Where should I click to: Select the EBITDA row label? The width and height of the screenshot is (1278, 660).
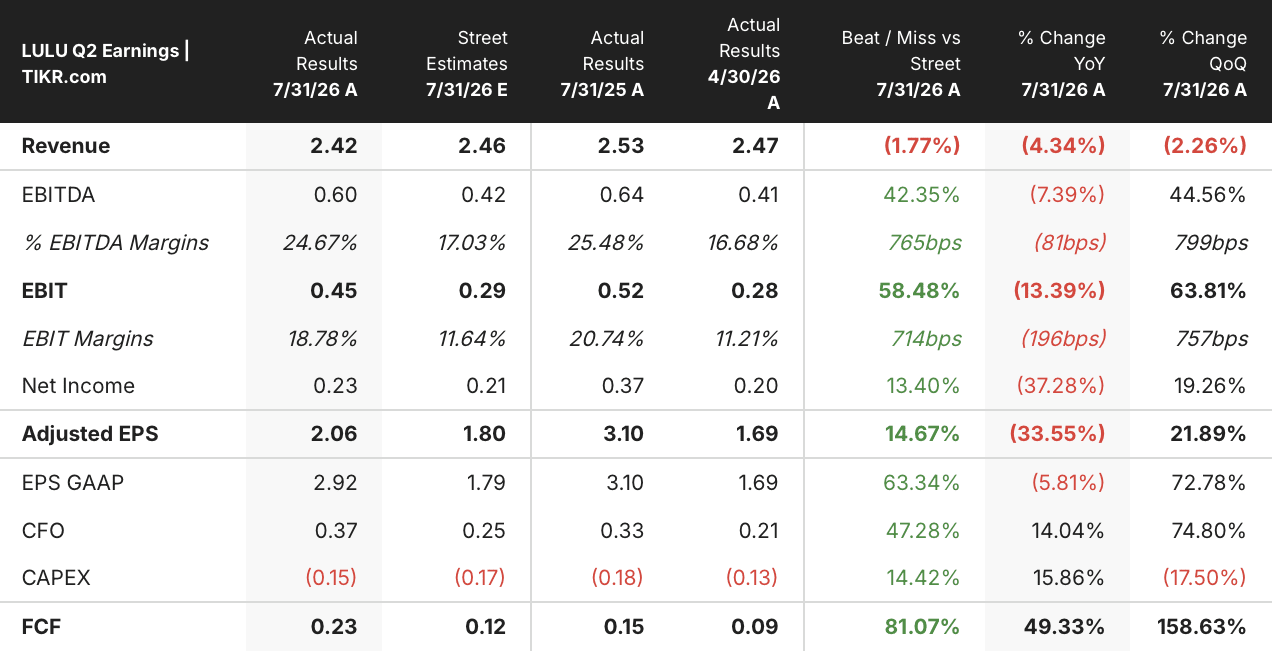click(58, 194)
